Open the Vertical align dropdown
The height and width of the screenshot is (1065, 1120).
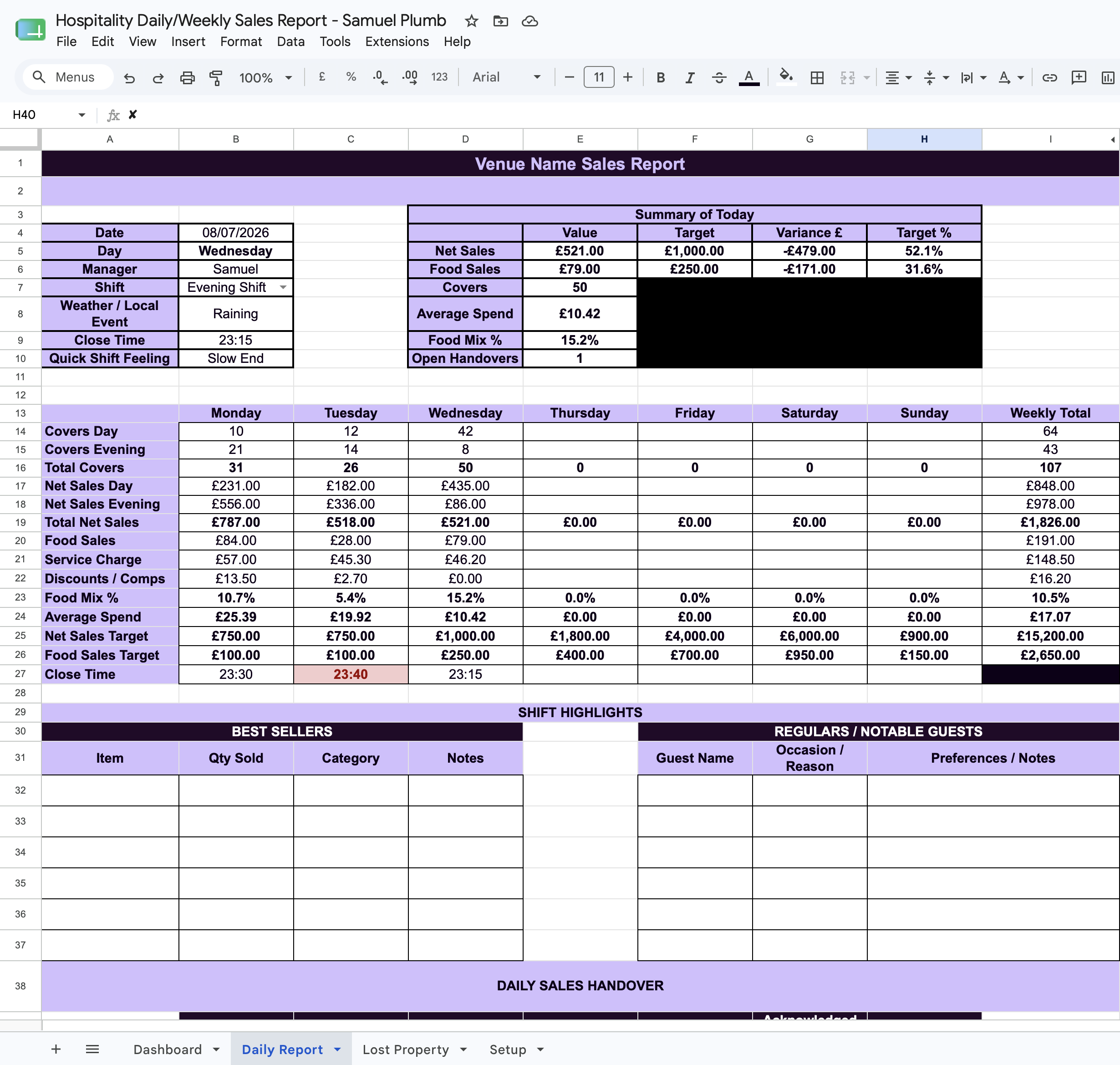pyautogui.click(x=936, y=77)
